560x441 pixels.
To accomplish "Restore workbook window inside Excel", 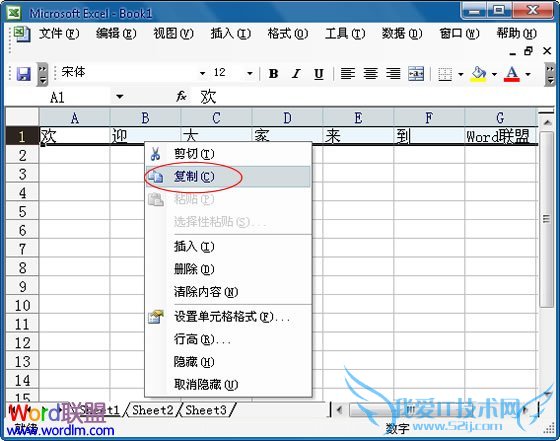I will point(529,51).
